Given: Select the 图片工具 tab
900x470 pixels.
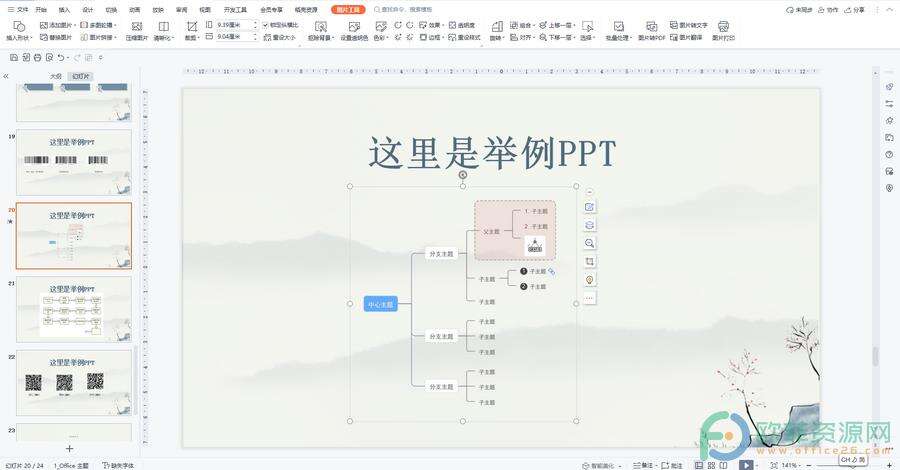Looking at the screenshot, I should [x=348, y=10].
